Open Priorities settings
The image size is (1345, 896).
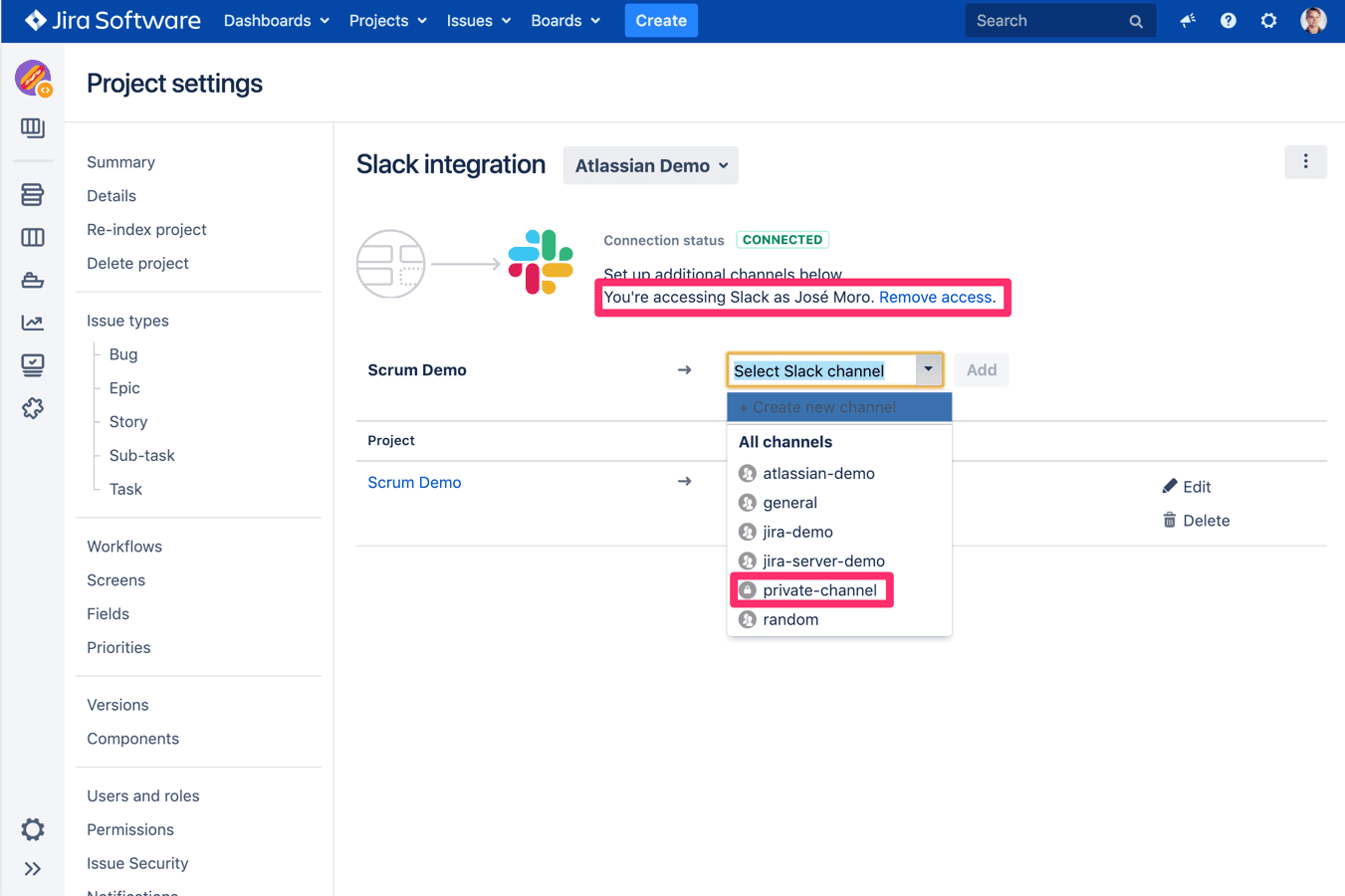tap(118, 648)
